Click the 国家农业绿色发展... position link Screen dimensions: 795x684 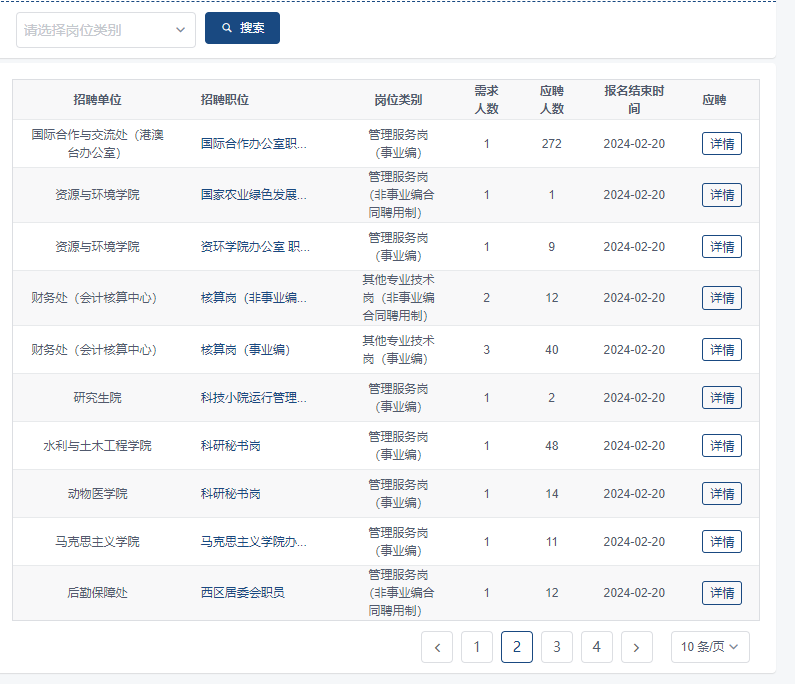(254, 195)
